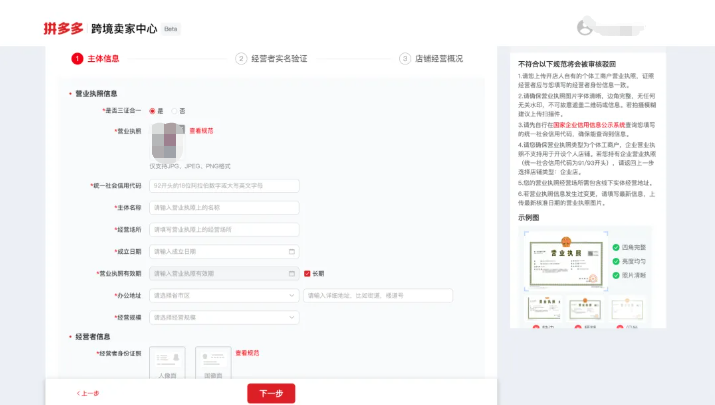The width and height of the screenshot is (715, 405).
Task: Open the 办公地址 province/city dropdown
Action: click(x=224, y=296)
